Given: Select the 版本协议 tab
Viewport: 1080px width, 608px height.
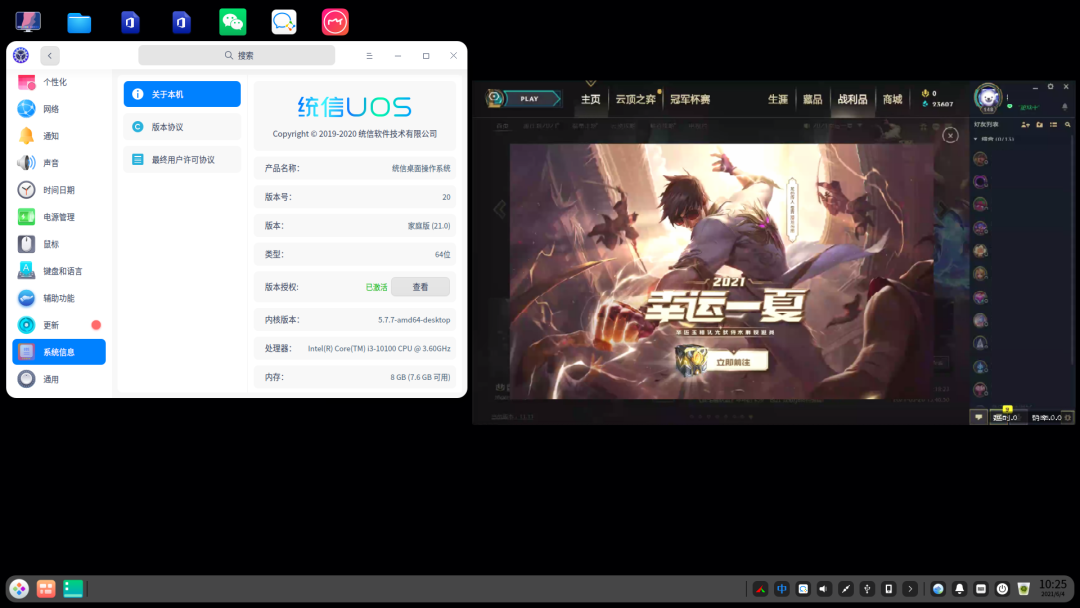Looking at the screenshot, I should point(182,127).
